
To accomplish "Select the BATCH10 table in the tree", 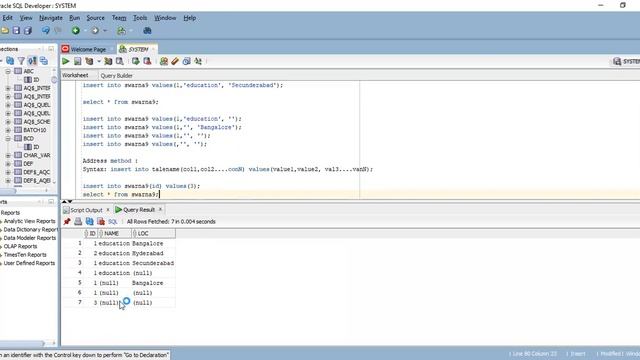I will tap(30, 130).
